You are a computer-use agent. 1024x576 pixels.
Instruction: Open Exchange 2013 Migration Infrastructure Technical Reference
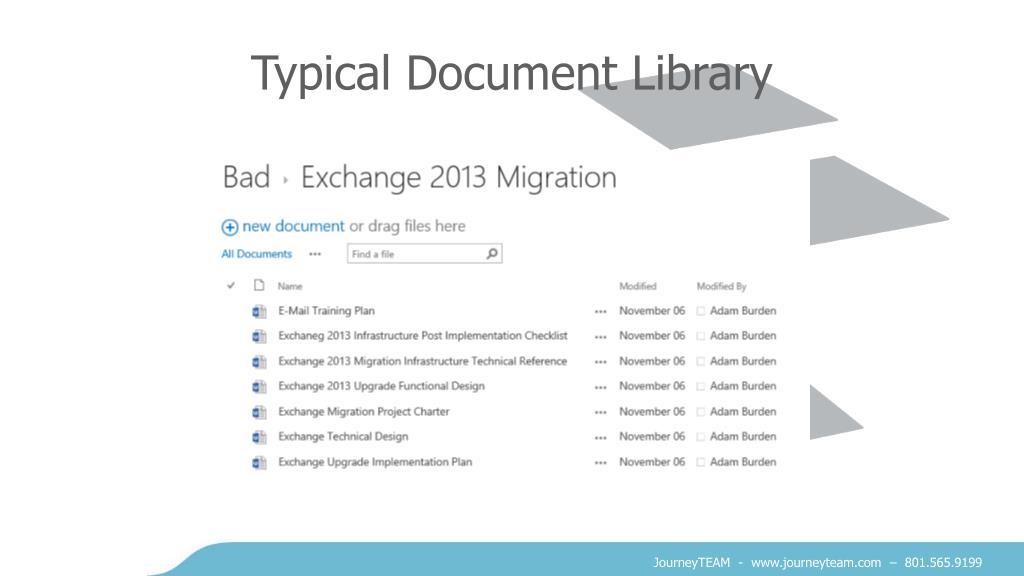point(423,361)
